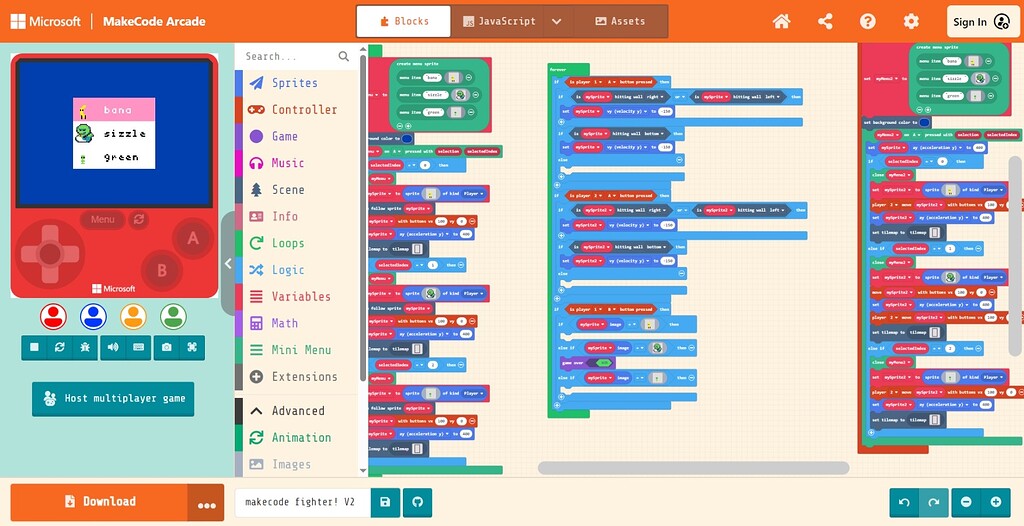The height and width of the screenshot is (526, 1024).
Task: Switch to the Assets tab
Action: click(x=620, y=22)
